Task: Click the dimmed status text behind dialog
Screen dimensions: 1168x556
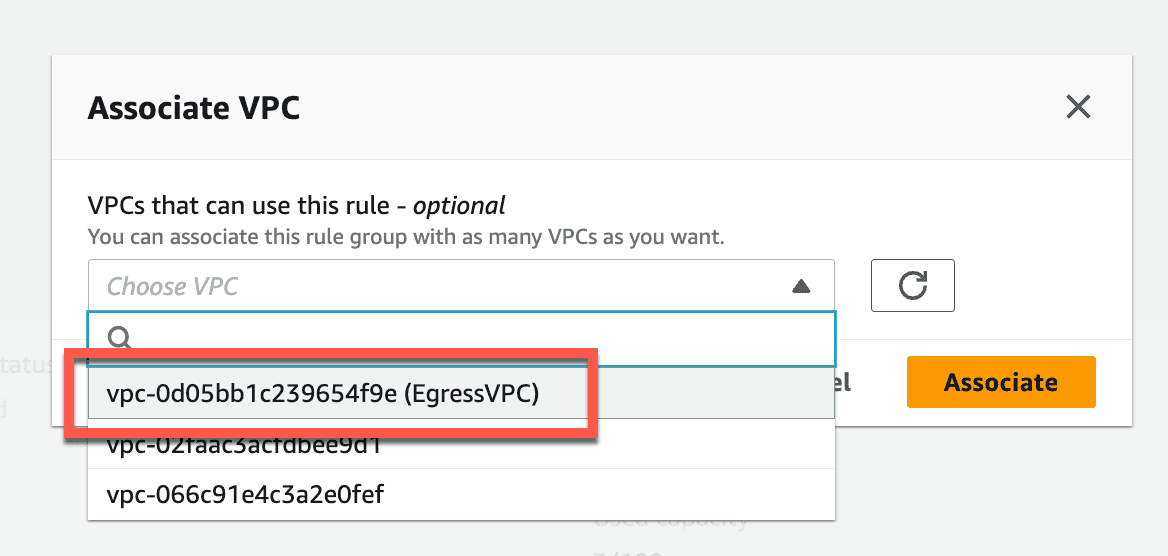Action: 26,365
